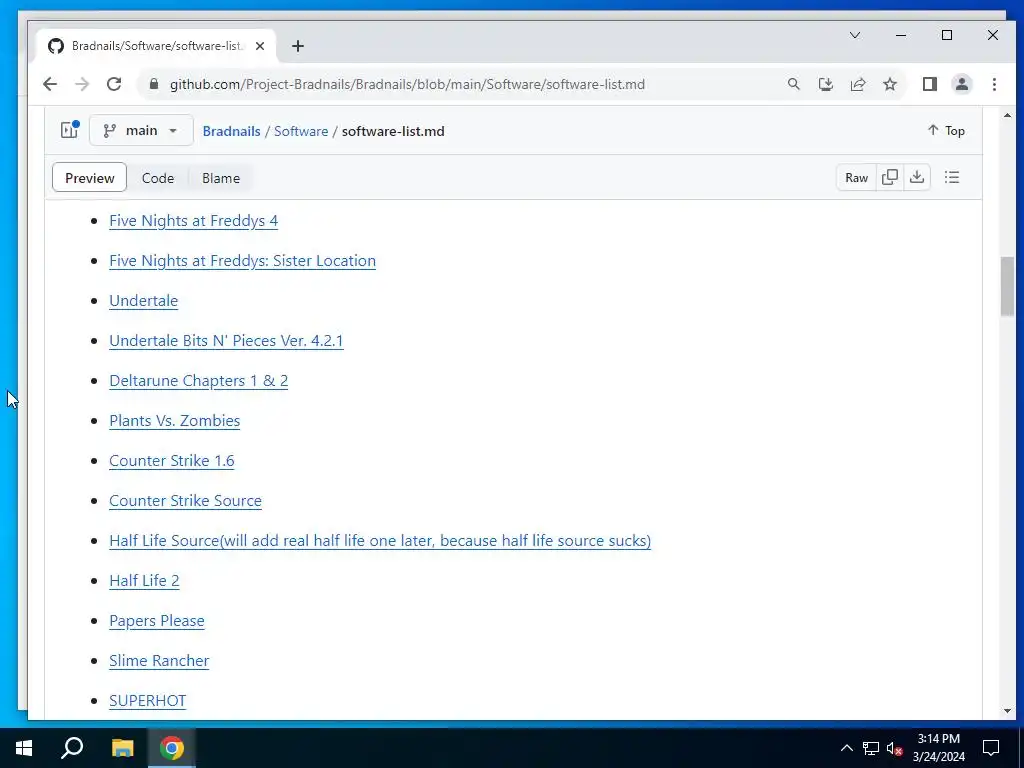Open Five Nights at Freddys 4 link

[193, 221]
